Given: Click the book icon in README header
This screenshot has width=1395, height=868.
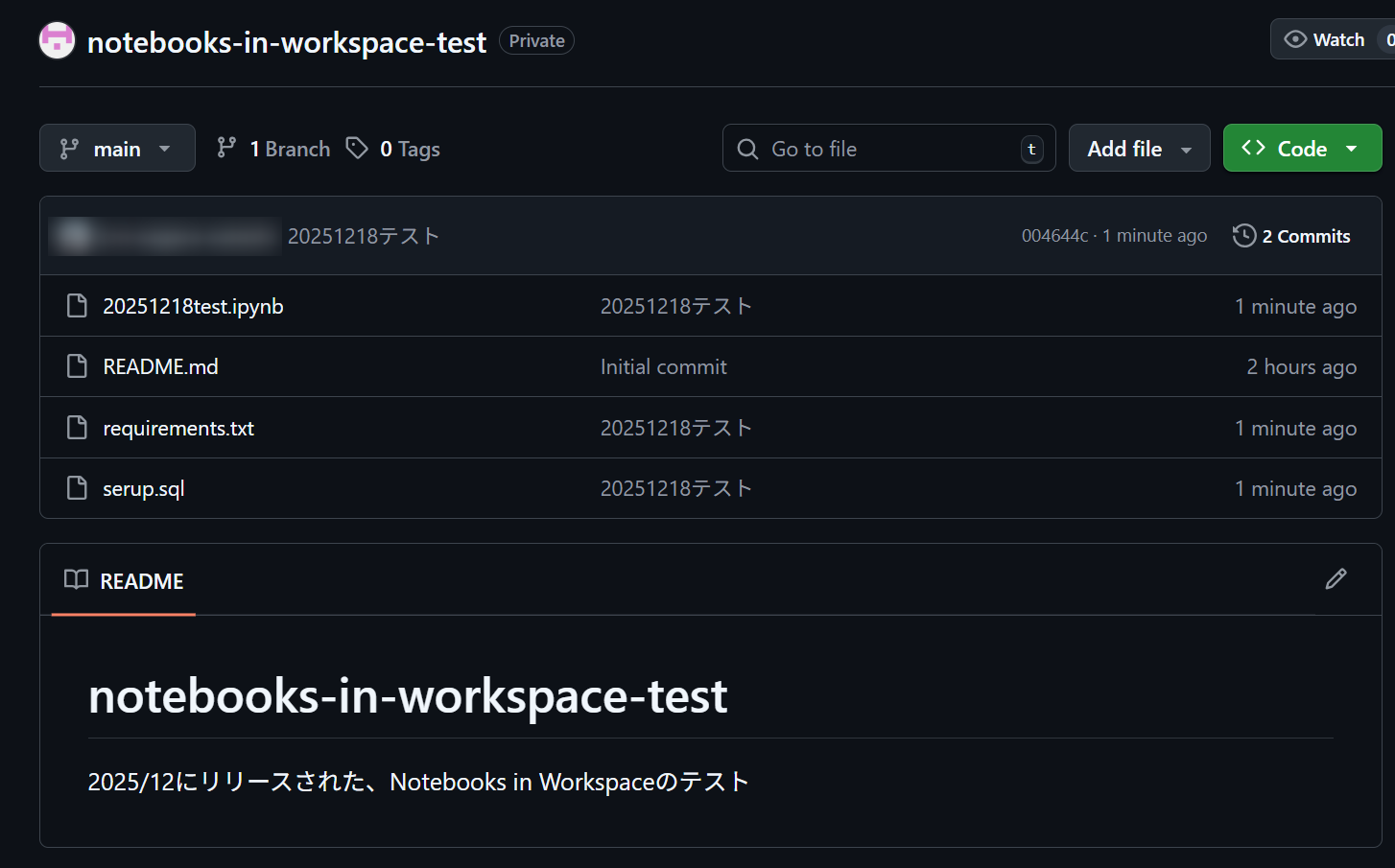Looking at the screenshot, I should 76,580.
